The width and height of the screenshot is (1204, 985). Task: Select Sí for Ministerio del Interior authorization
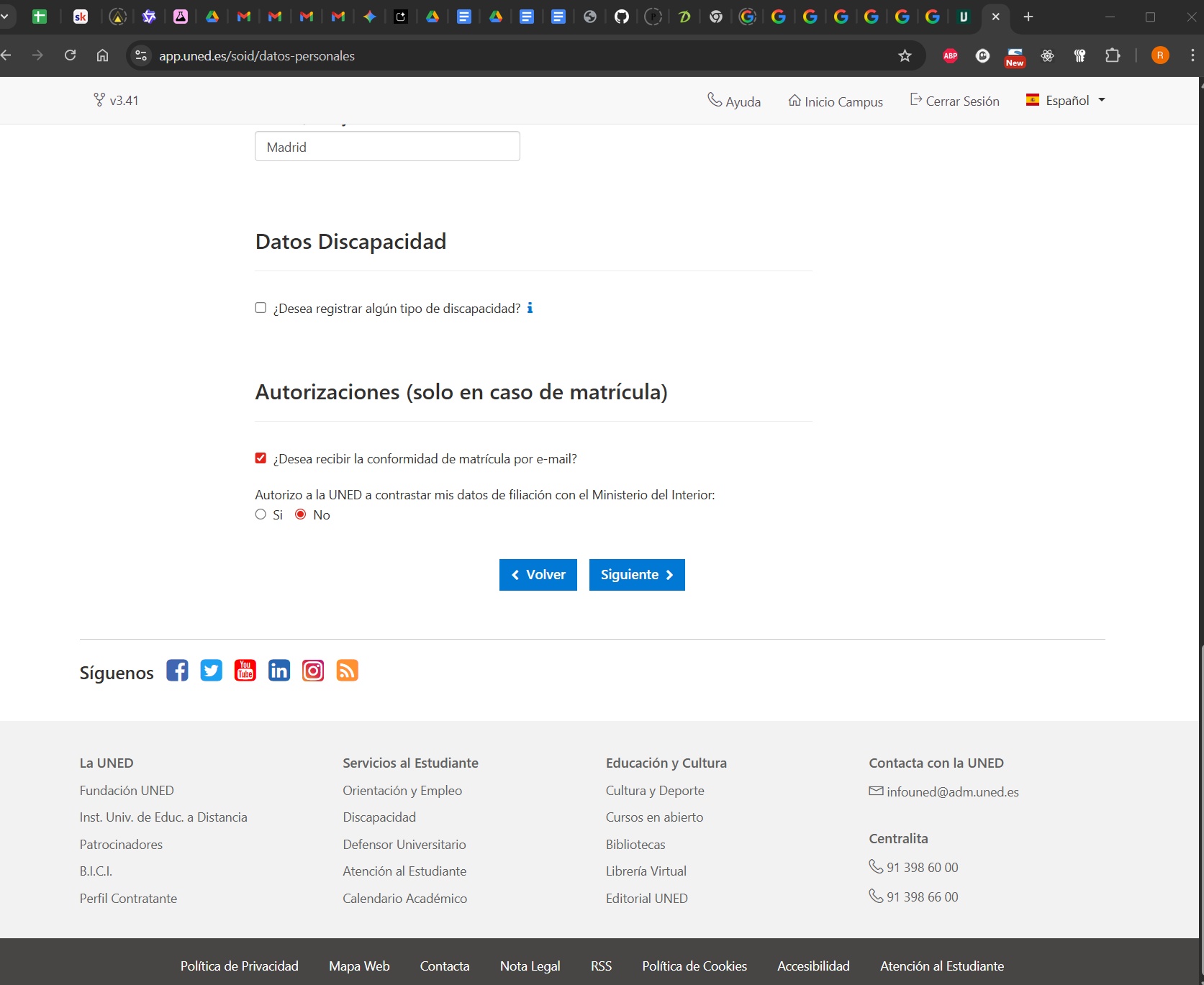point(261,514)
